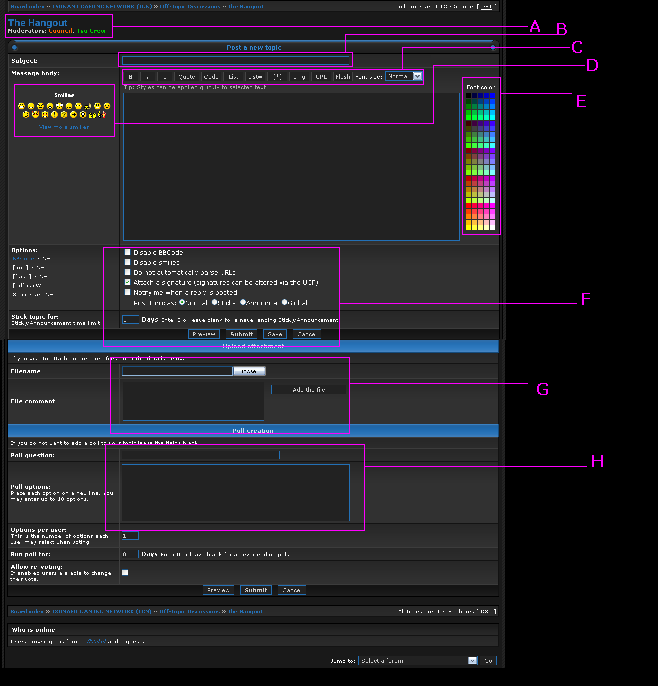This screenshot has width=658, height=686.
Task: Click the Bold BBCode button
Action: coord(131,76)
